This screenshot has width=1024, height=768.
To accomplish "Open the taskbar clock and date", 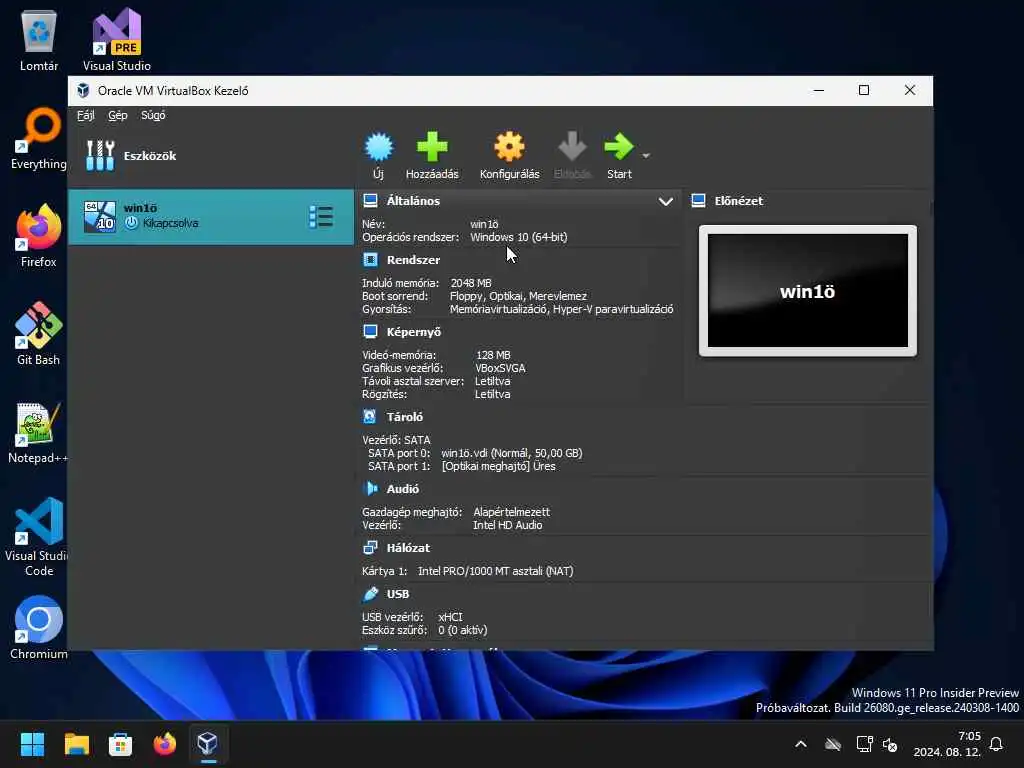I will click(x=947, y=744).
